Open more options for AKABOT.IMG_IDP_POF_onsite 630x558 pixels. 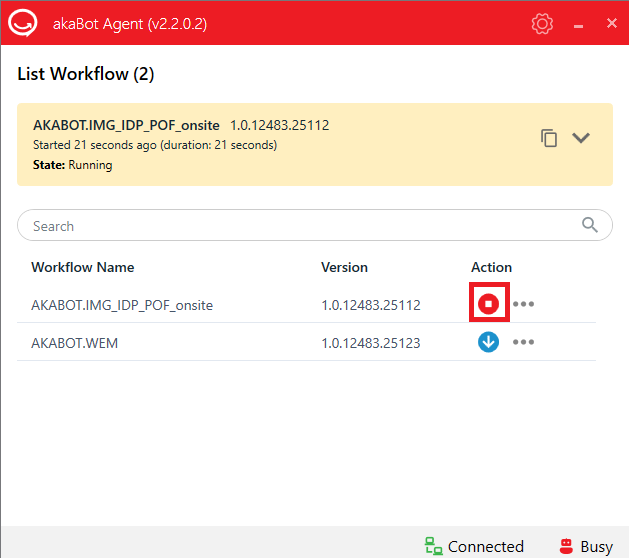point(523,304)
